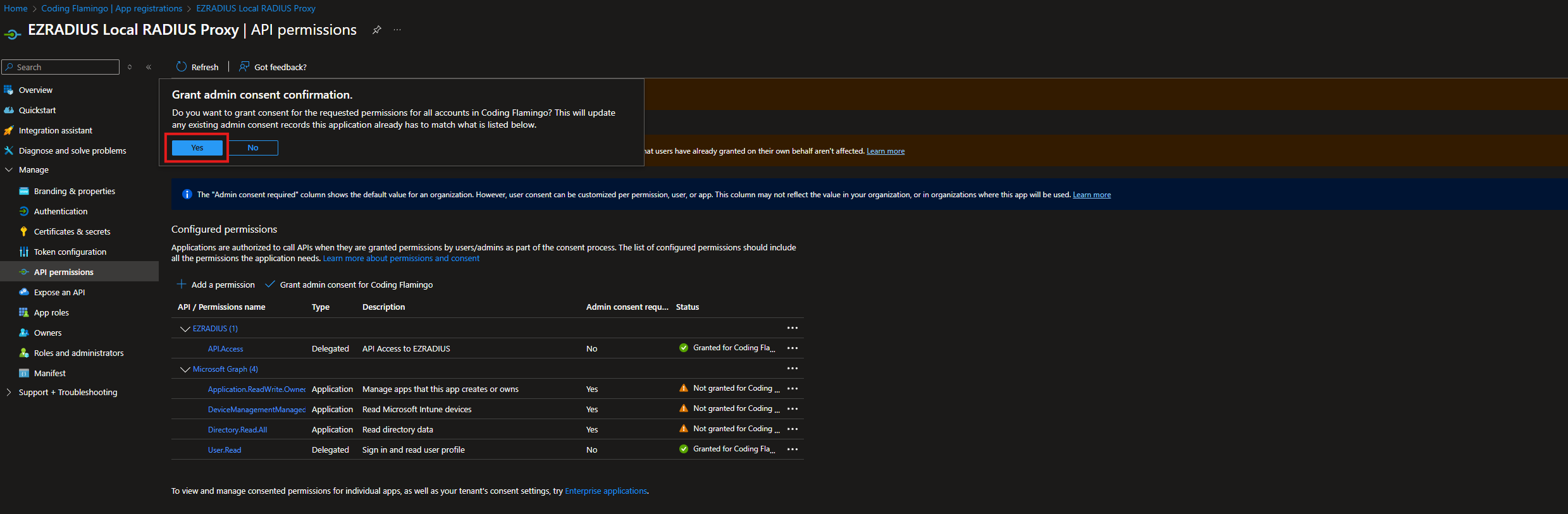Image resolution: width=1568 pixels, height=514 pixels.
Task: Click the EZRADIUS Local RADIUS Proxy breadcrumb
Action: [x=256, y=8]
